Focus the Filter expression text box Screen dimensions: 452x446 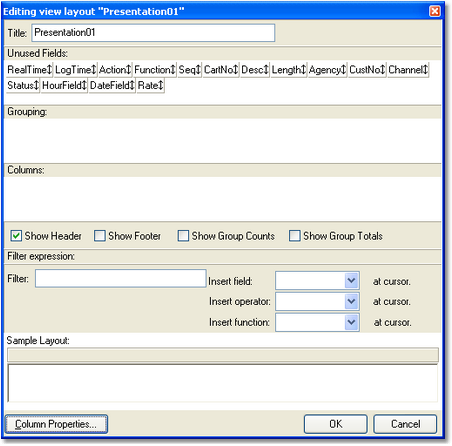pyautogui.click(x=121, y=278)
